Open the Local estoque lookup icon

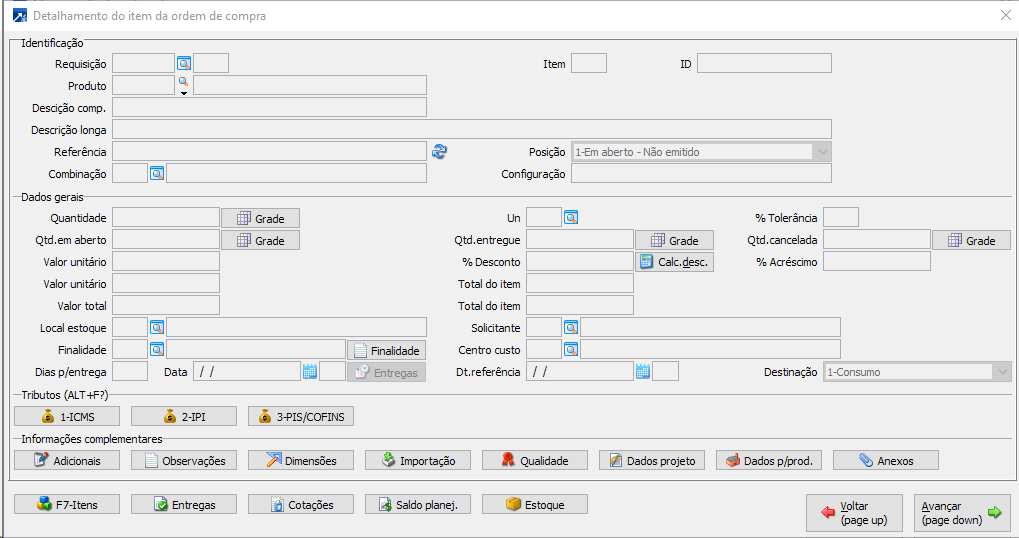pos(157,328)
